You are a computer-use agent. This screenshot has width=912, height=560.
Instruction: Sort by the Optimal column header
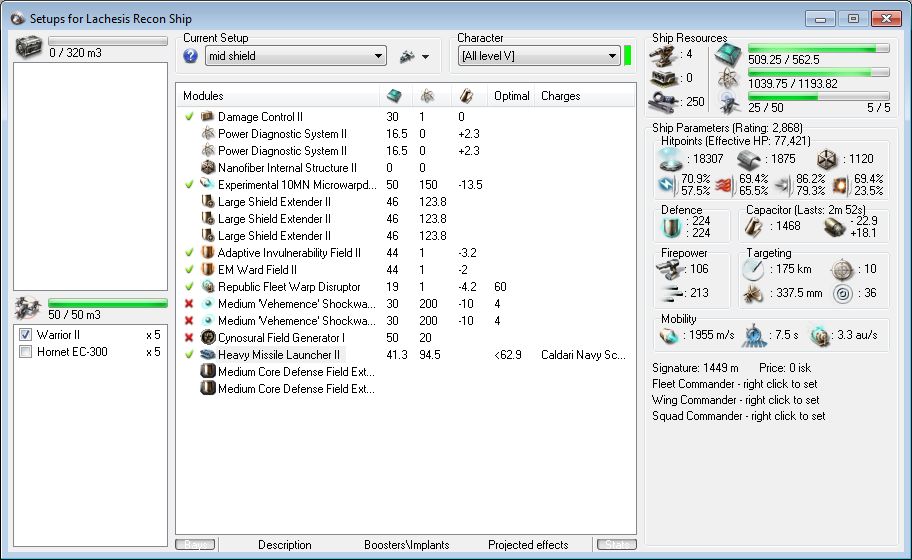tap(511, 95)
